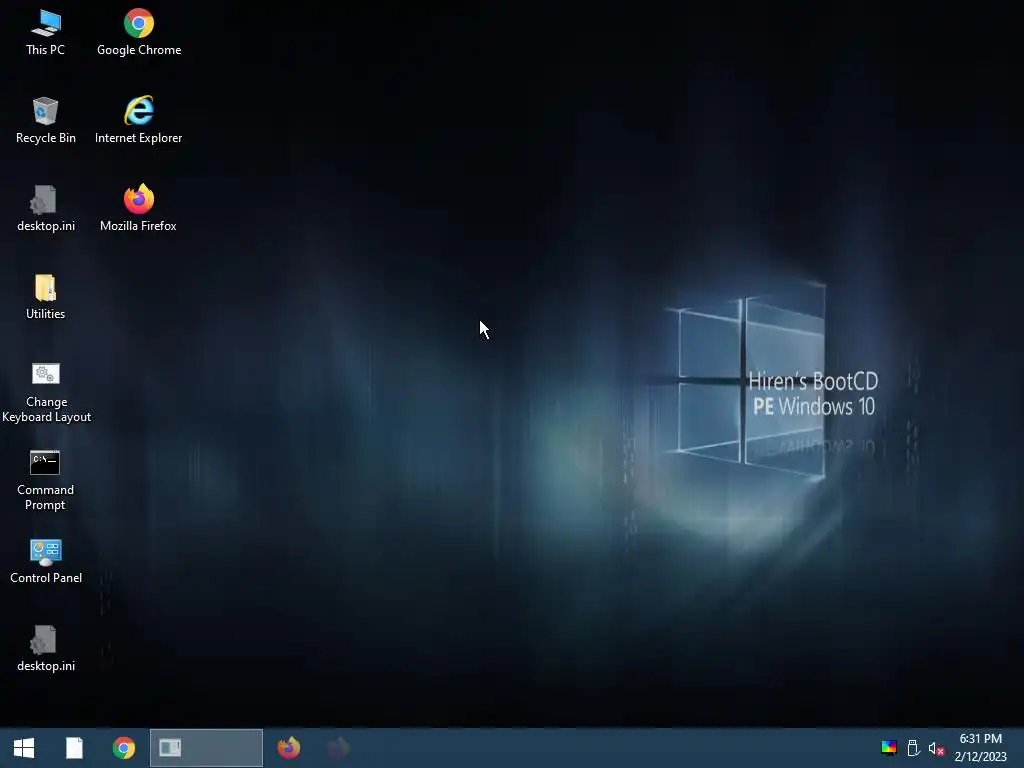Open the Windows Start menu

pyautogui.click(x=24, y=748)
